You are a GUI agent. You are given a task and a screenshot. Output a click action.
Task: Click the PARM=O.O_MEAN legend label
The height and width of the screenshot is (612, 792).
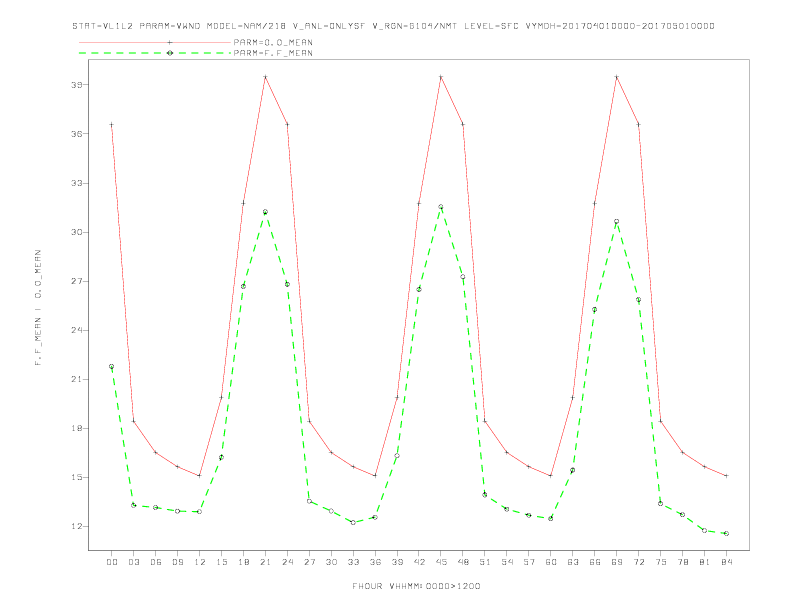pyautogui.click(x=273, y=42)
